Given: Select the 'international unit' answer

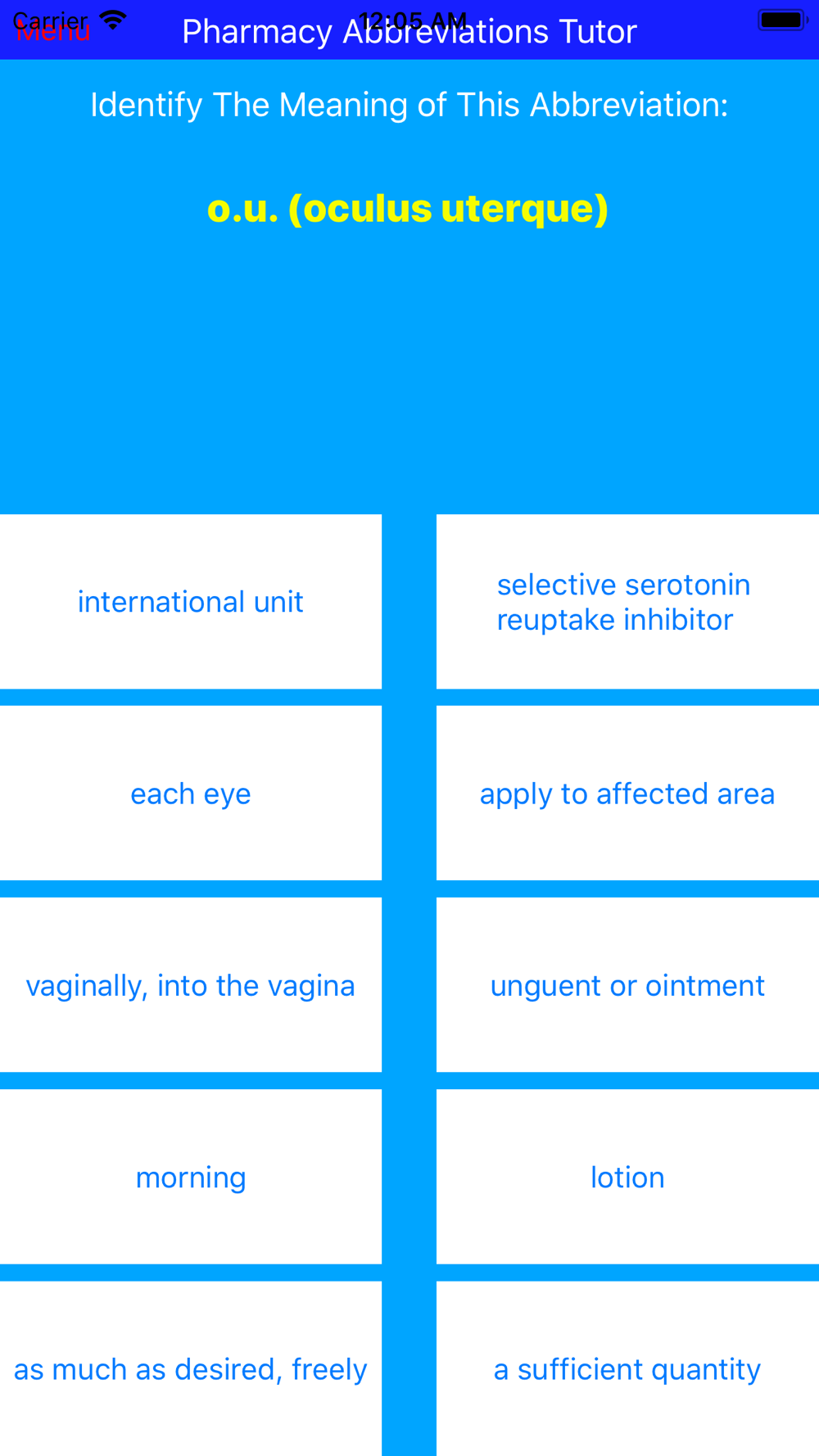Looking at the screenshot, I should 191,602.
